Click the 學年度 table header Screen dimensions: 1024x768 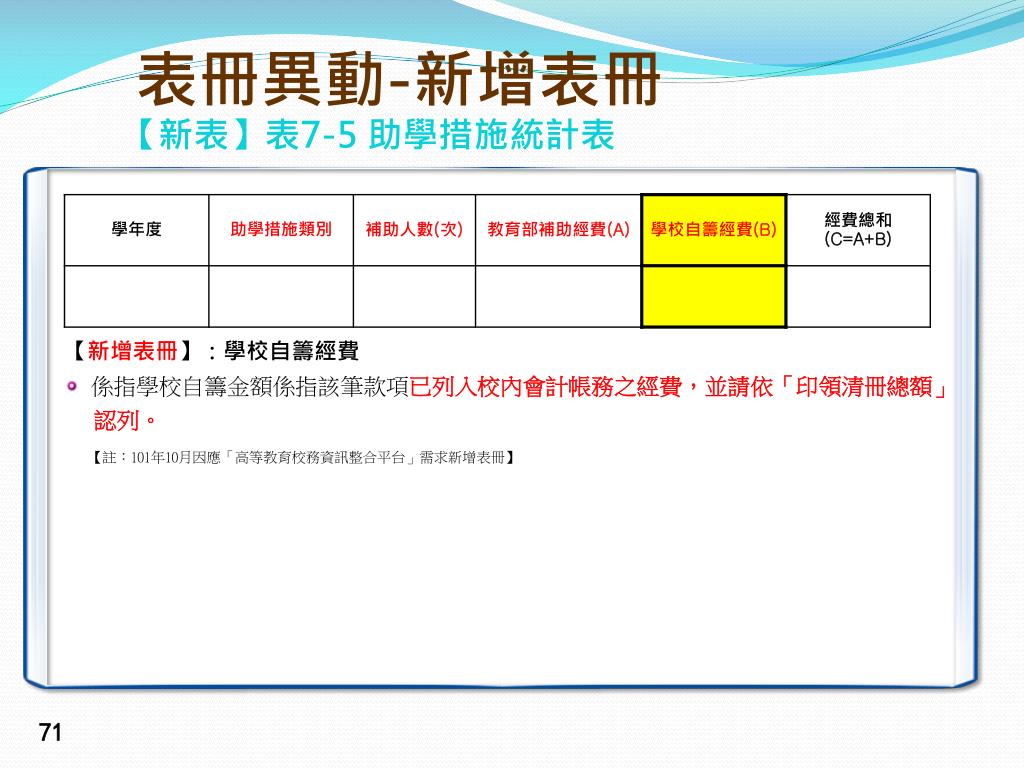pyautogui.click(x=136, y=230)
